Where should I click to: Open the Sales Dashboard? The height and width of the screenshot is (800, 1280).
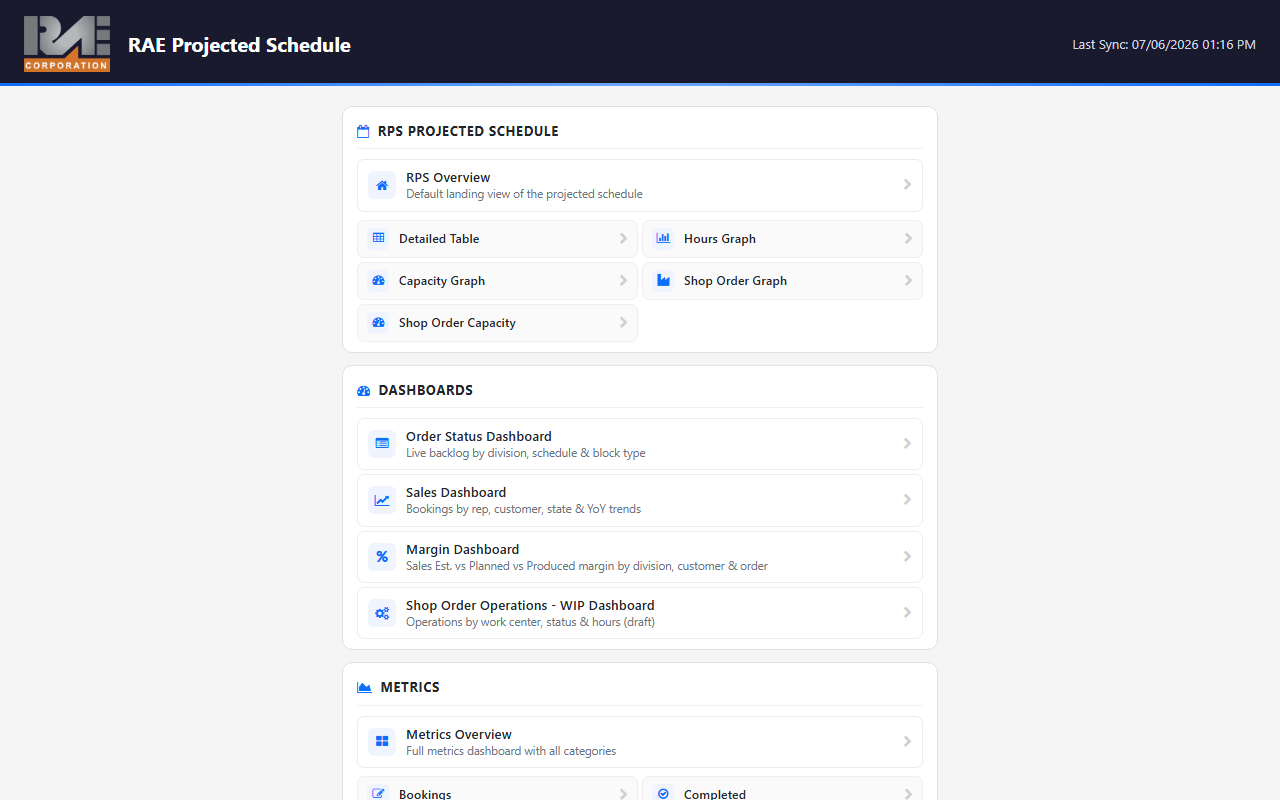640,500
